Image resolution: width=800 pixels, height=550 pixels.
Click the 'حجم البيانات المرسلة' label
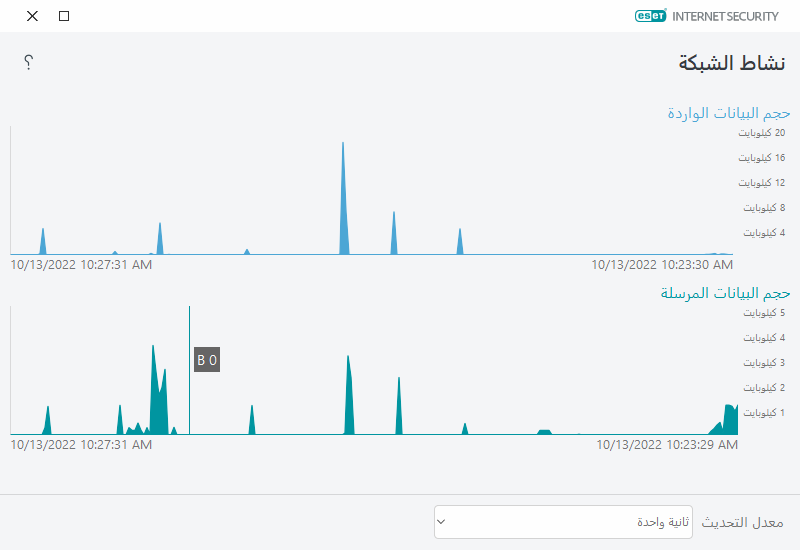tap(726, 293)
